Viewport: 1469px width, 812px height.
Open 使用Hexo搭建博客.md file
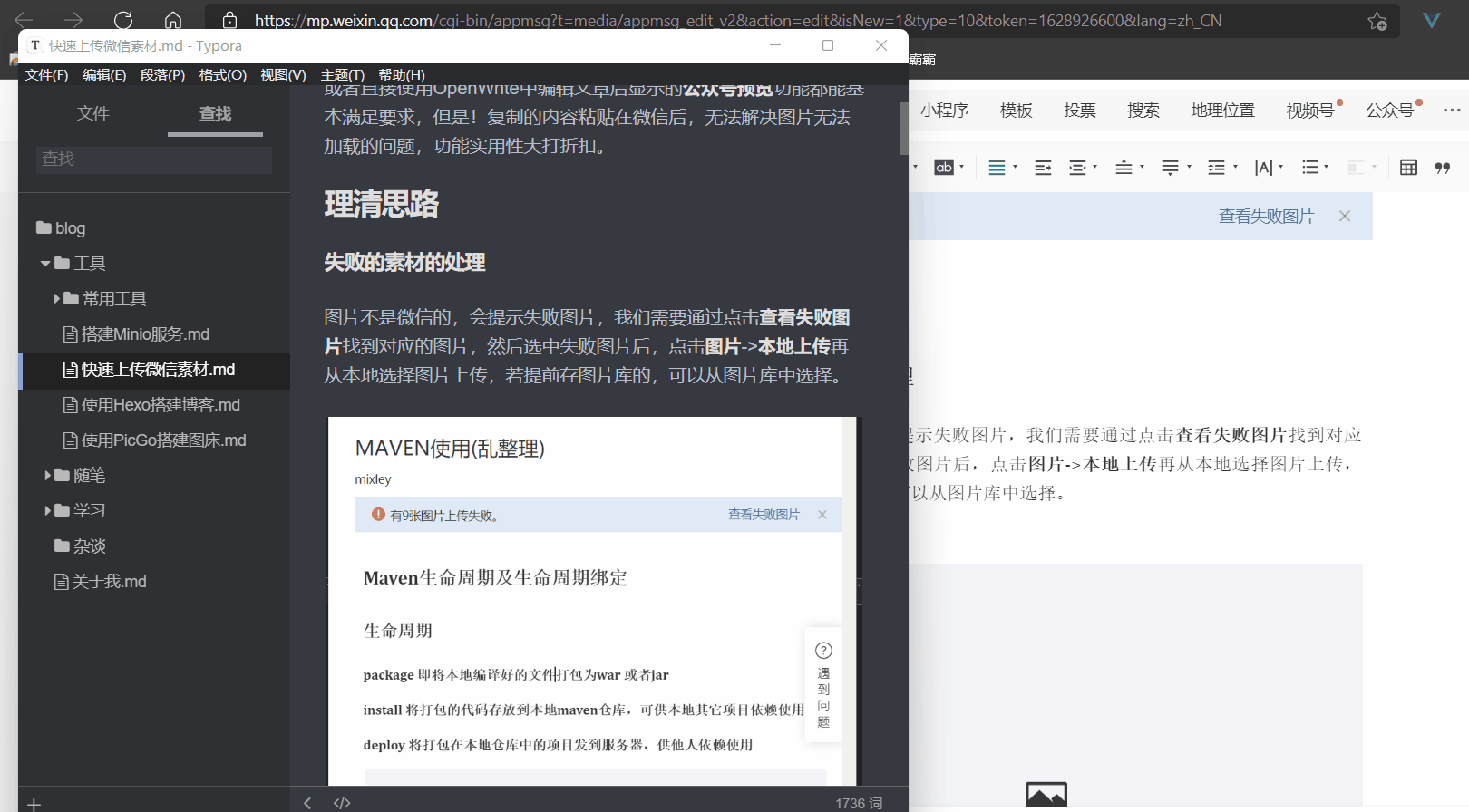point(151,404)
